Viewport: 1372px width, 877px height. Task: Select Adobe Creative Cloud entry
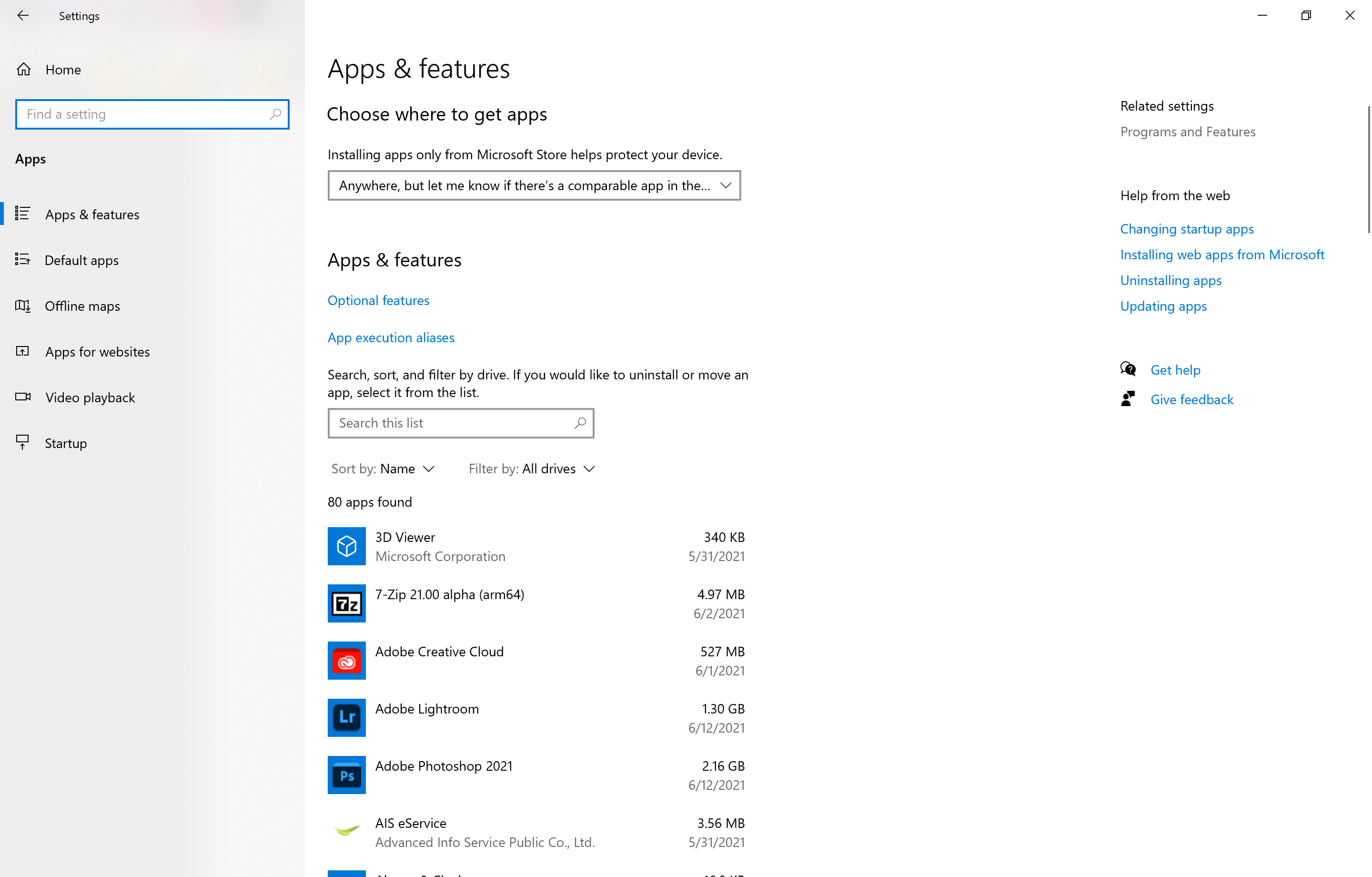pos(536,661)
